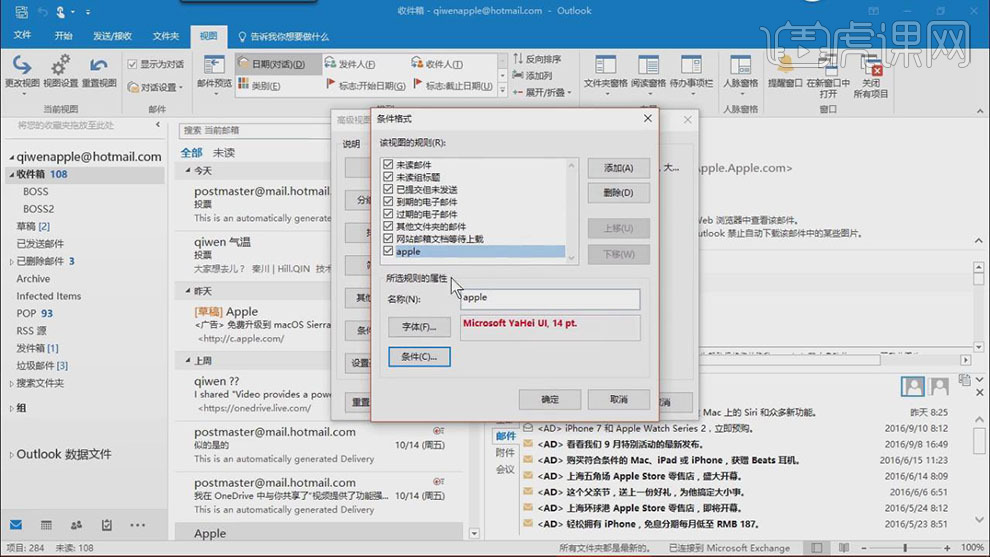Image resolution: width=990 pixels, height=557 pixels.
Task: Open the 文件夹 ribbon tab
Action: tap(165, 36)
